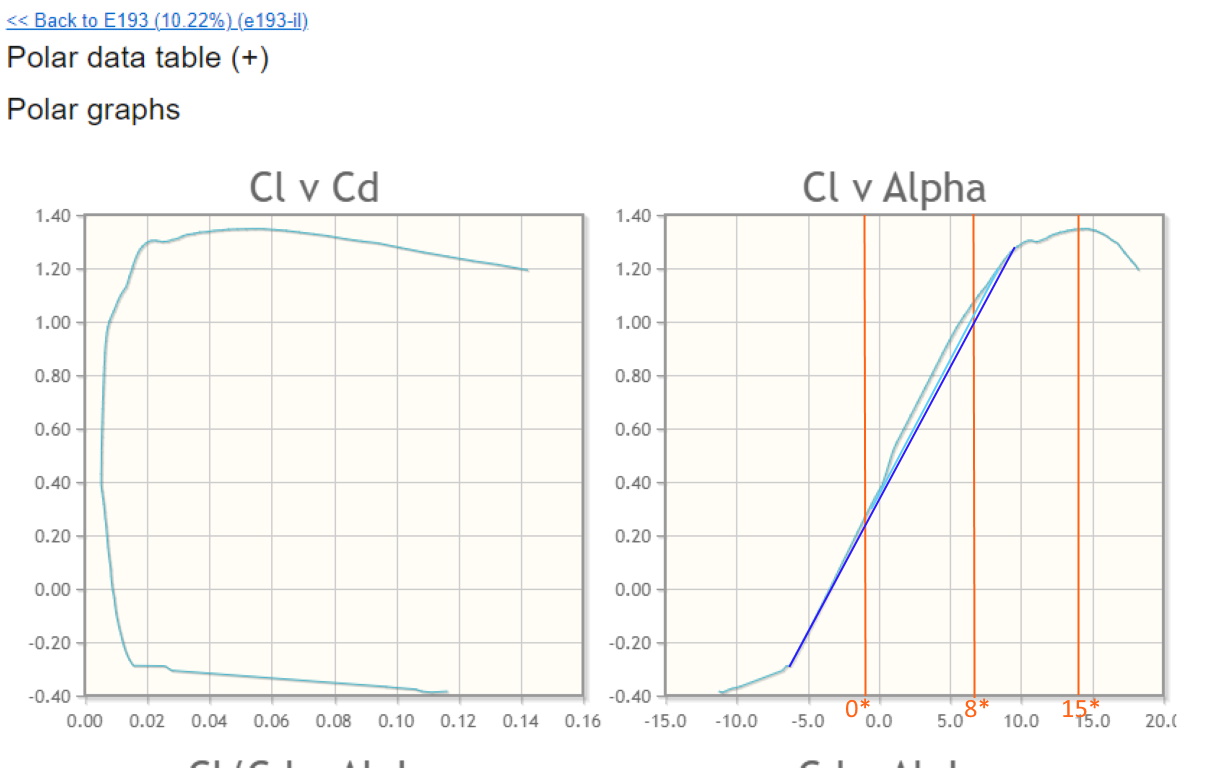The image size is (1207, 768).
Task: Expand the Polar data table section
Action: [x=138, y=58]
